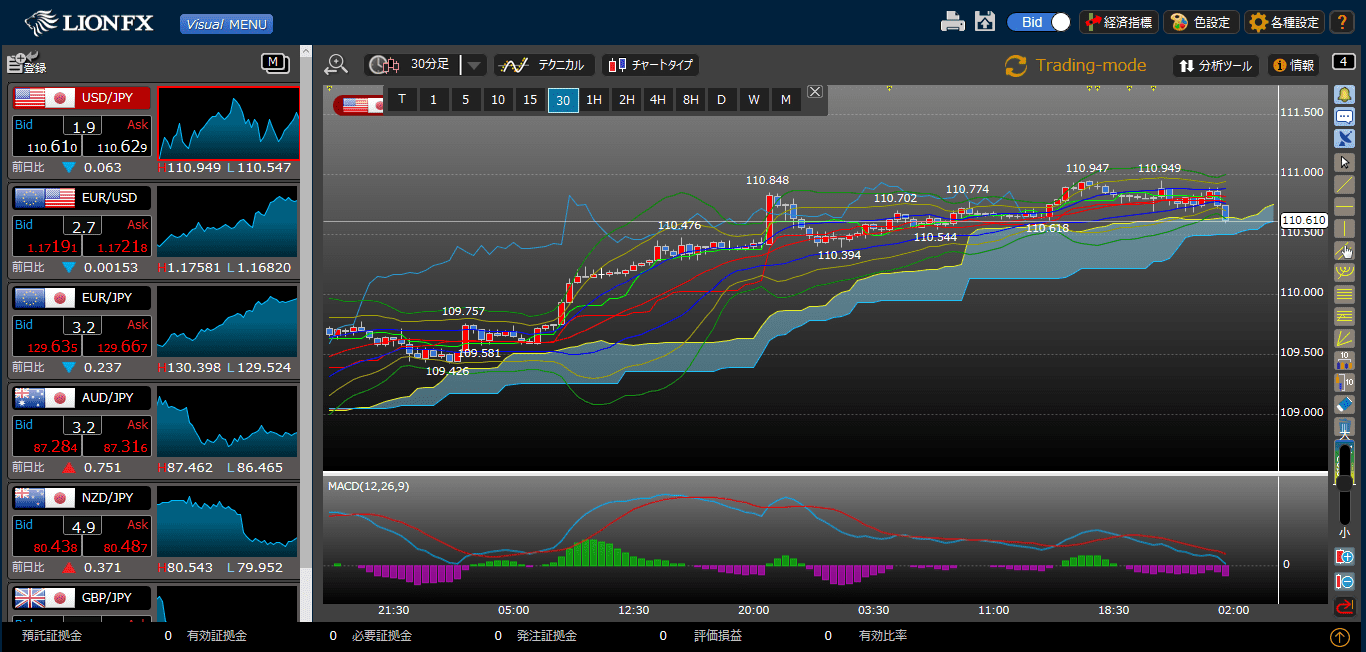Click the 情報 information button
Screen dimensions: 1366x652
click(x=1293, y=65)
